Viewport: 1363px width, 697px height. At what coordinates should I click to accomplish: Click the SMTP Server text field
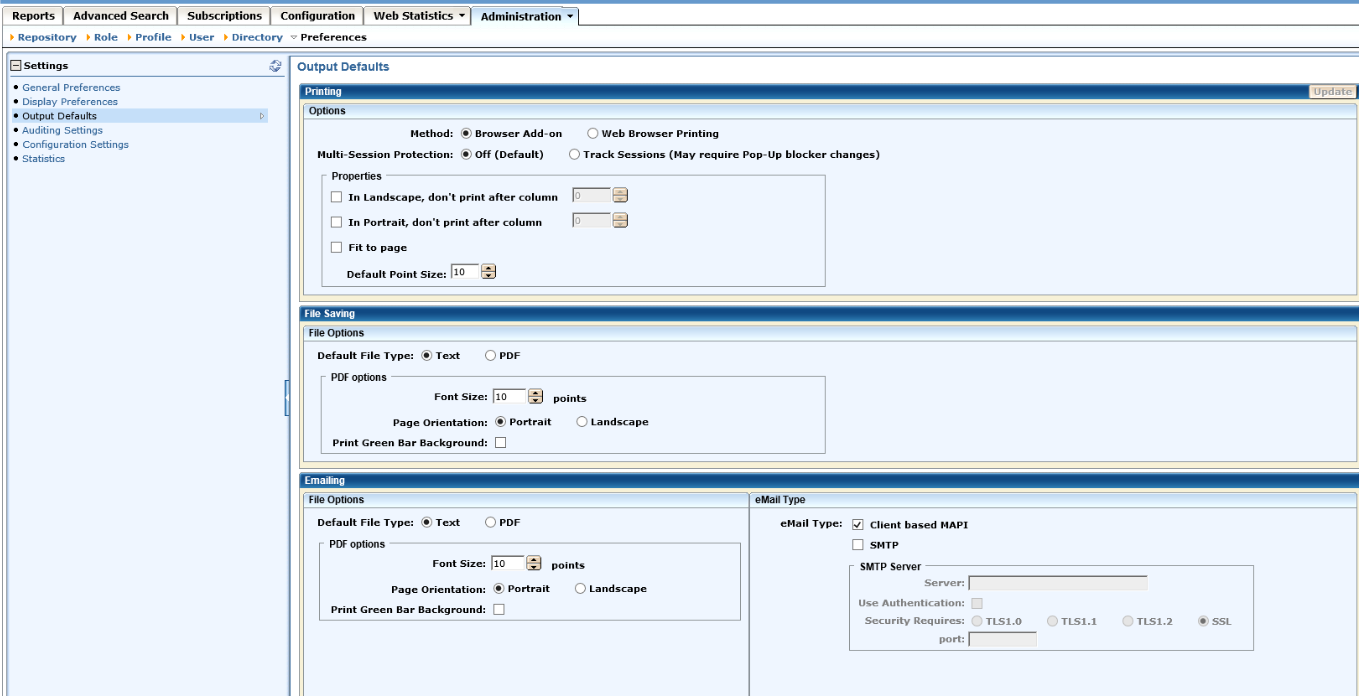[x=1057, y=583]
